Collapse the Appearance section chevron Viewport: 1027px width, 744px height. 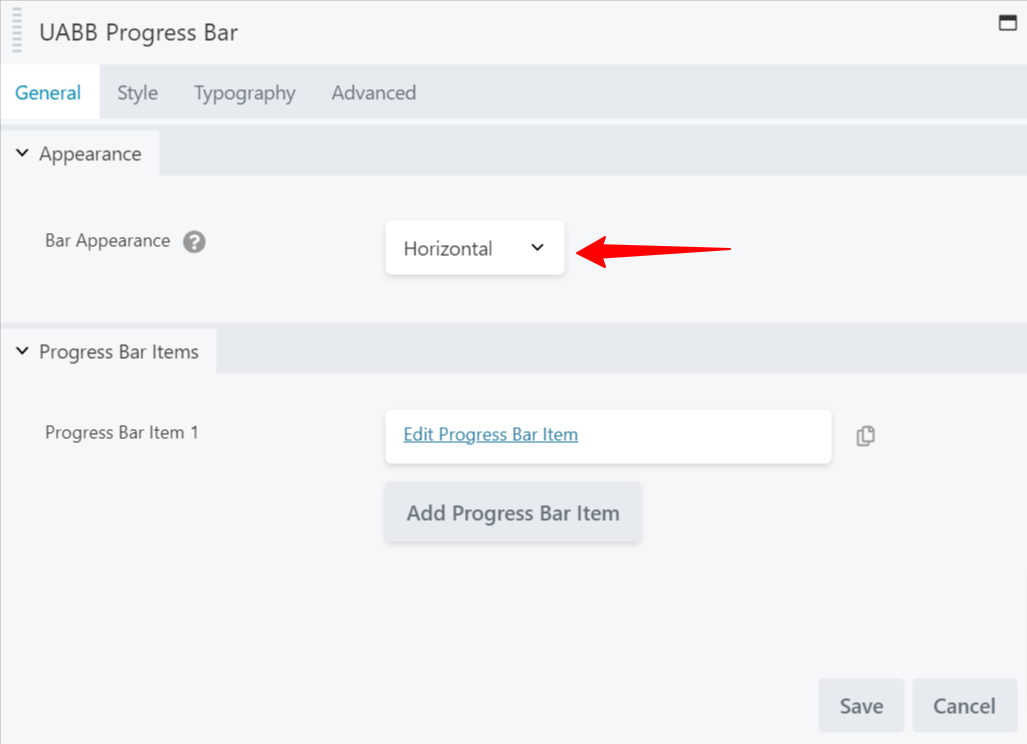tap(22, 153)
